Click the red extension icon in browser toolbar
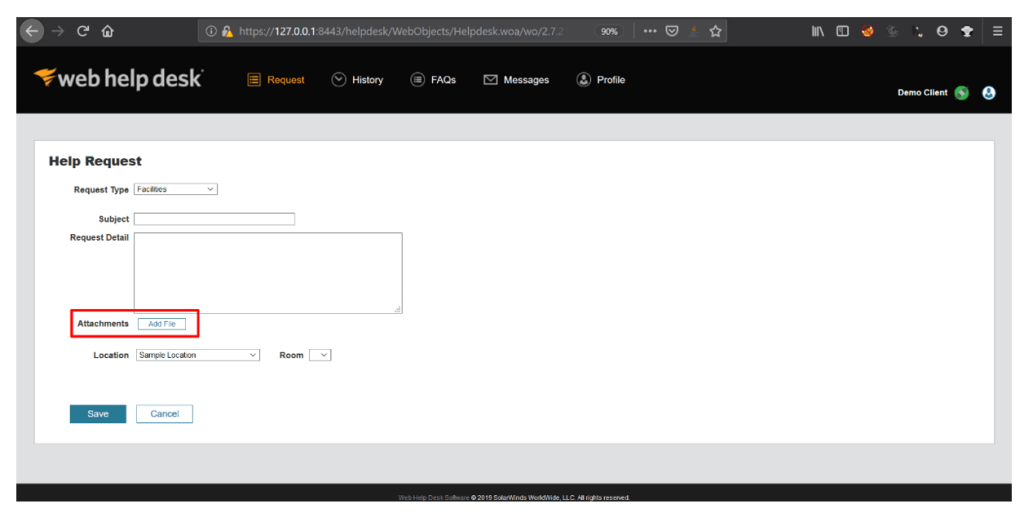The image size is (1024, 517). pyautogui.click(x=867, y=31)
